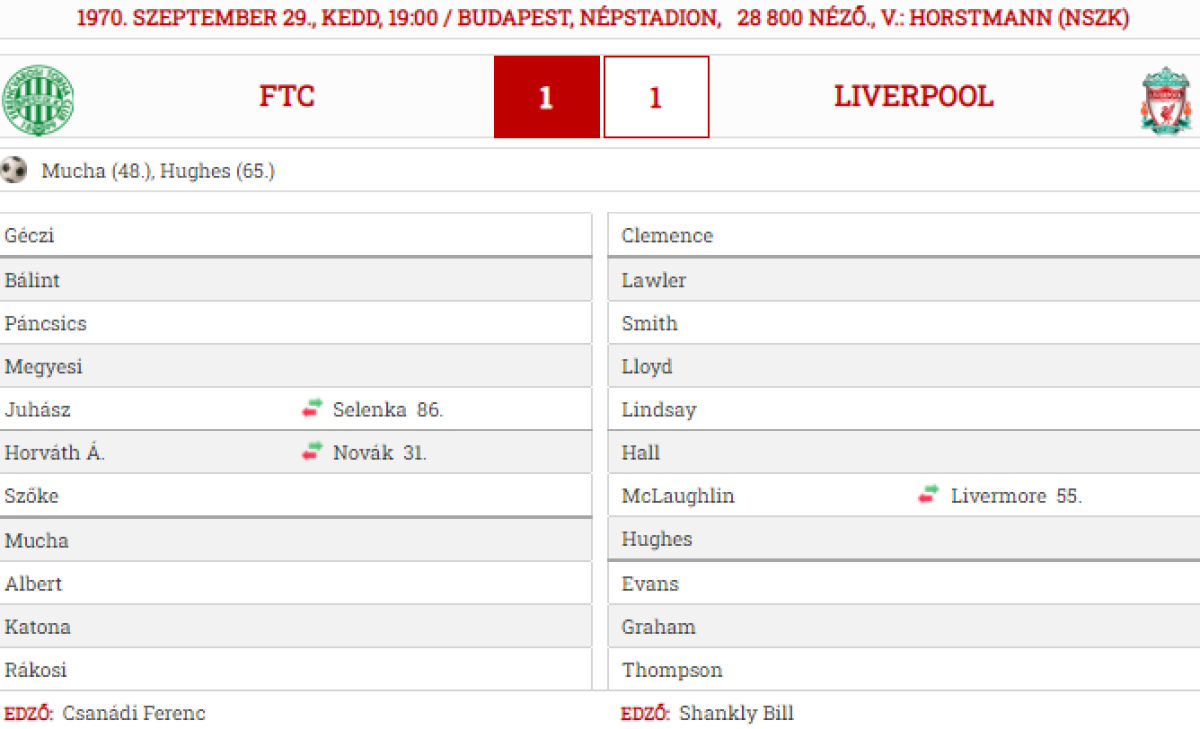The image size is (1200, 729).
Task: Click the match date header line
Action: click(x=600, y=19)
